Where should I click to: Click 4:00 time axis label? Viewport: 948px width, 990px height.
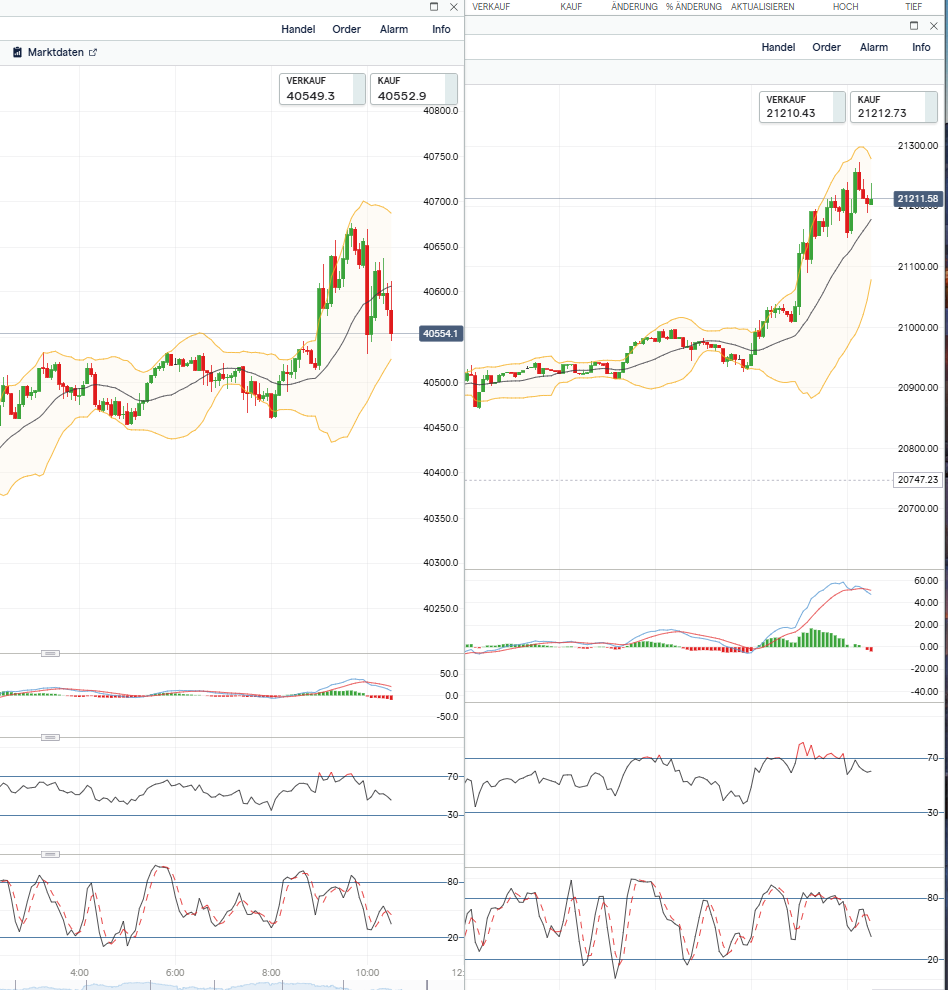tap(80, 973)
